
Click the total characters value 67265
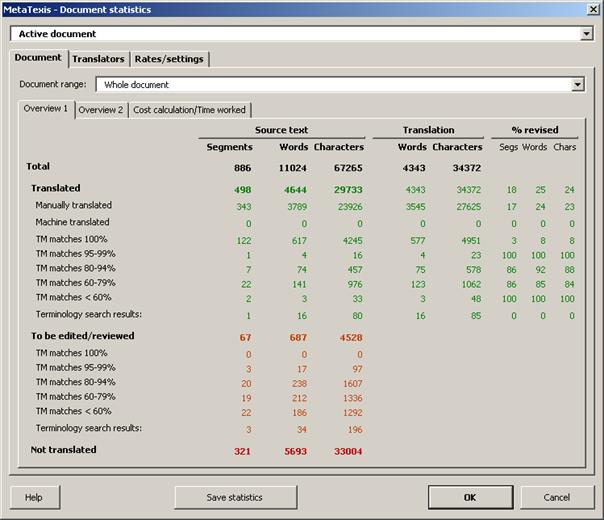click(348, 168)
